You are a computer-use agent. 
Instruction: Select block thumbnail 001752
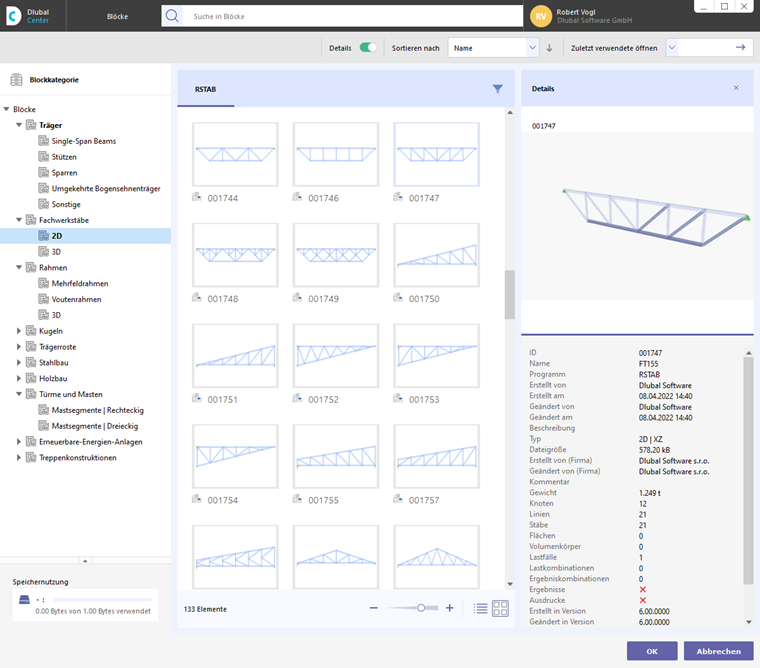[335, 356]
